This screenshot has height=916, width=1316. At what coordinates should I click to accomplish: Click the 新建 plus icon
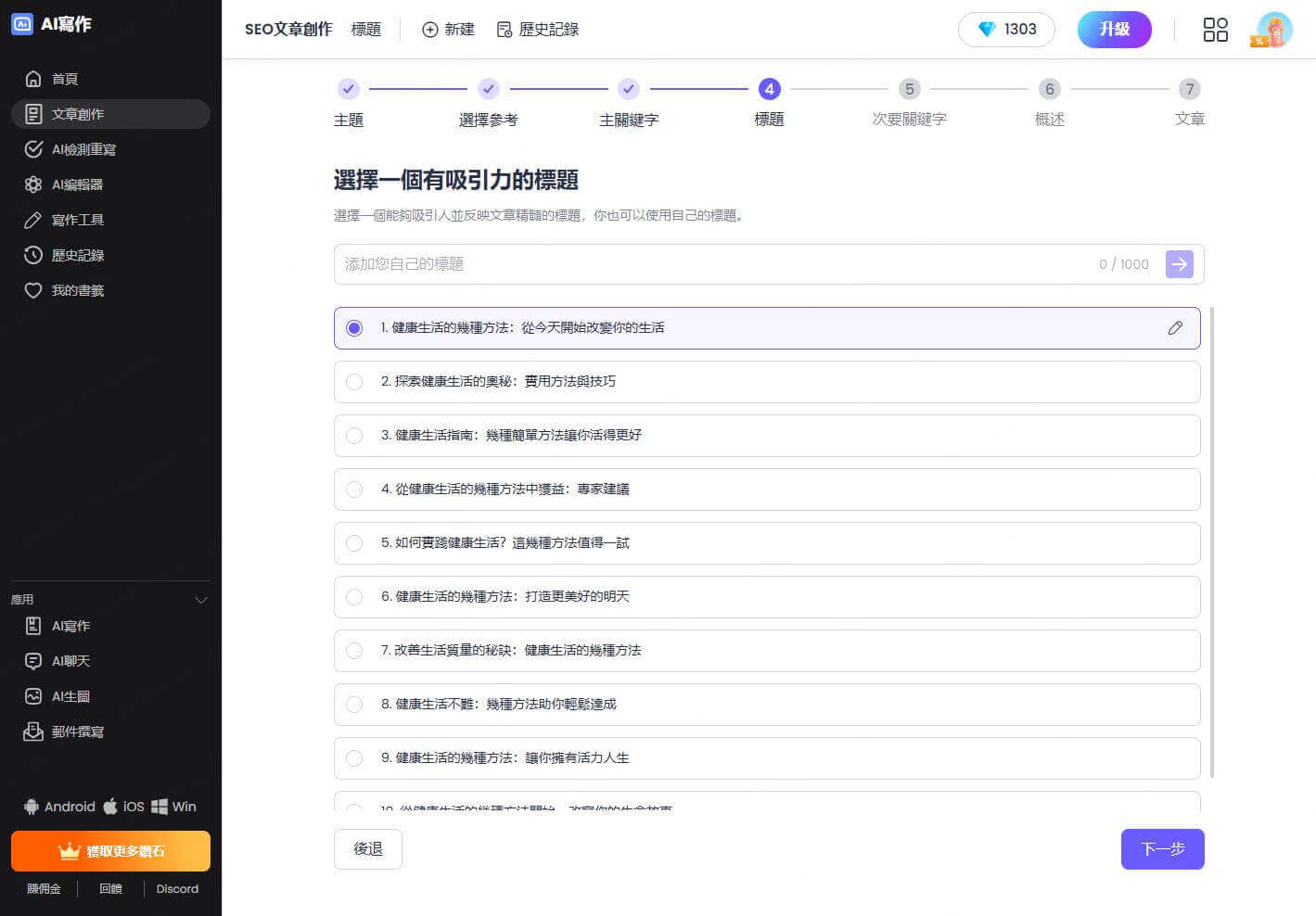coord(430,30)
